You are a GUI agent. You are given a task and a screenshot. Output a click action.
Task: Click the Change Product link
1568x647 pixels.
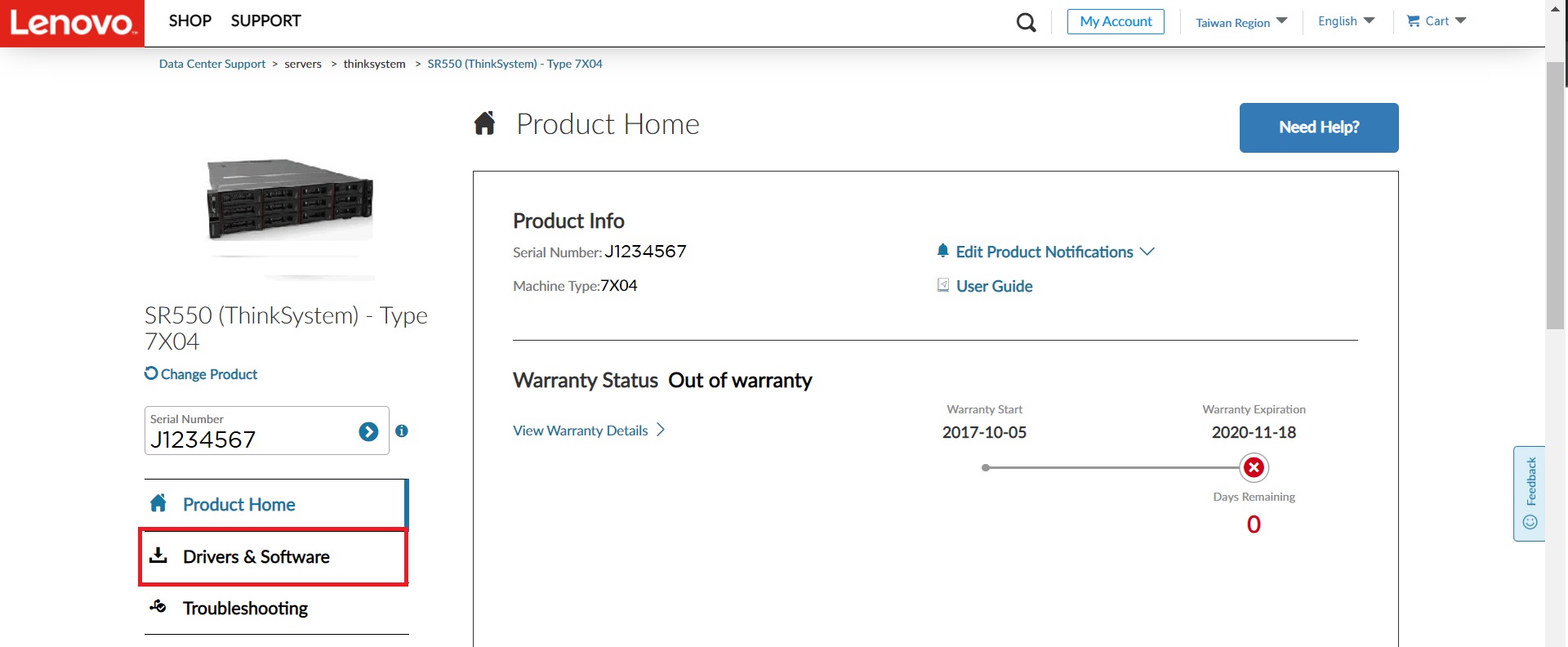click(209, 374)
